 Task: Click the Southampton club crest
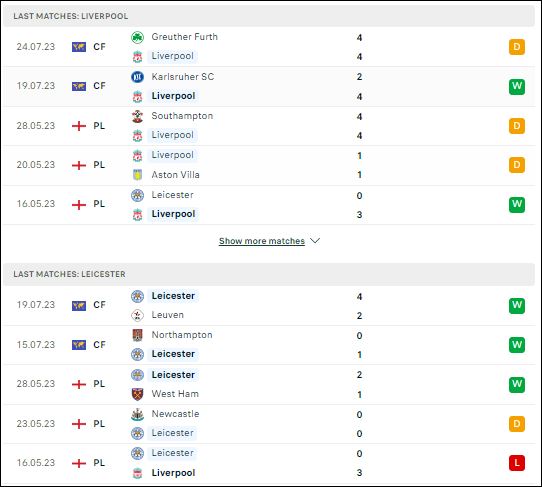137,116
